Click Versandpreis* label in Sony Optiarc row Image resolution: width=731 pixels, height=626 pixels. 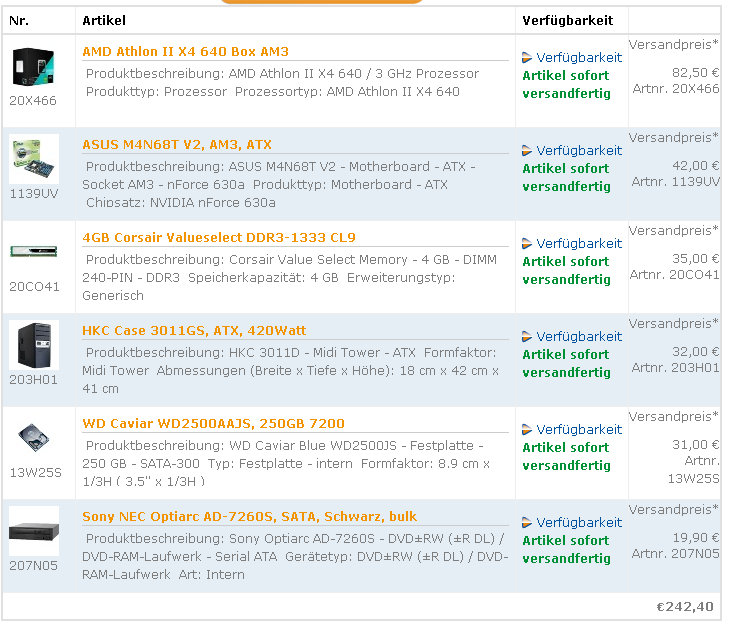(674, 509)
